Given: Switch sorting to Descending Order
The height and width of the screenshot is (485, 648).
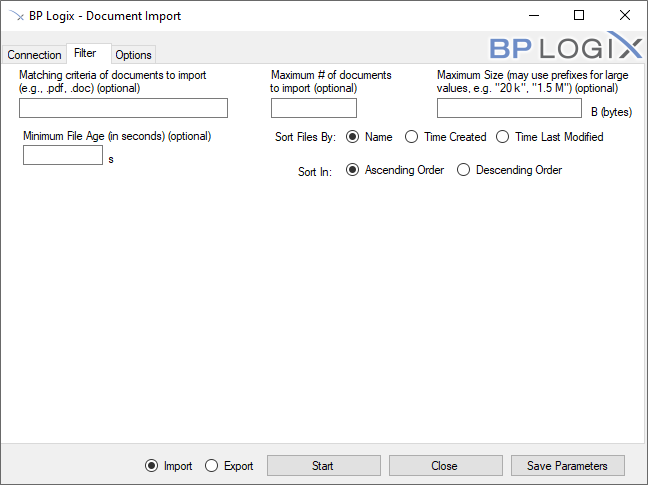Looking at the screenshot, I should pyautogui.click(x=463, y=170).
